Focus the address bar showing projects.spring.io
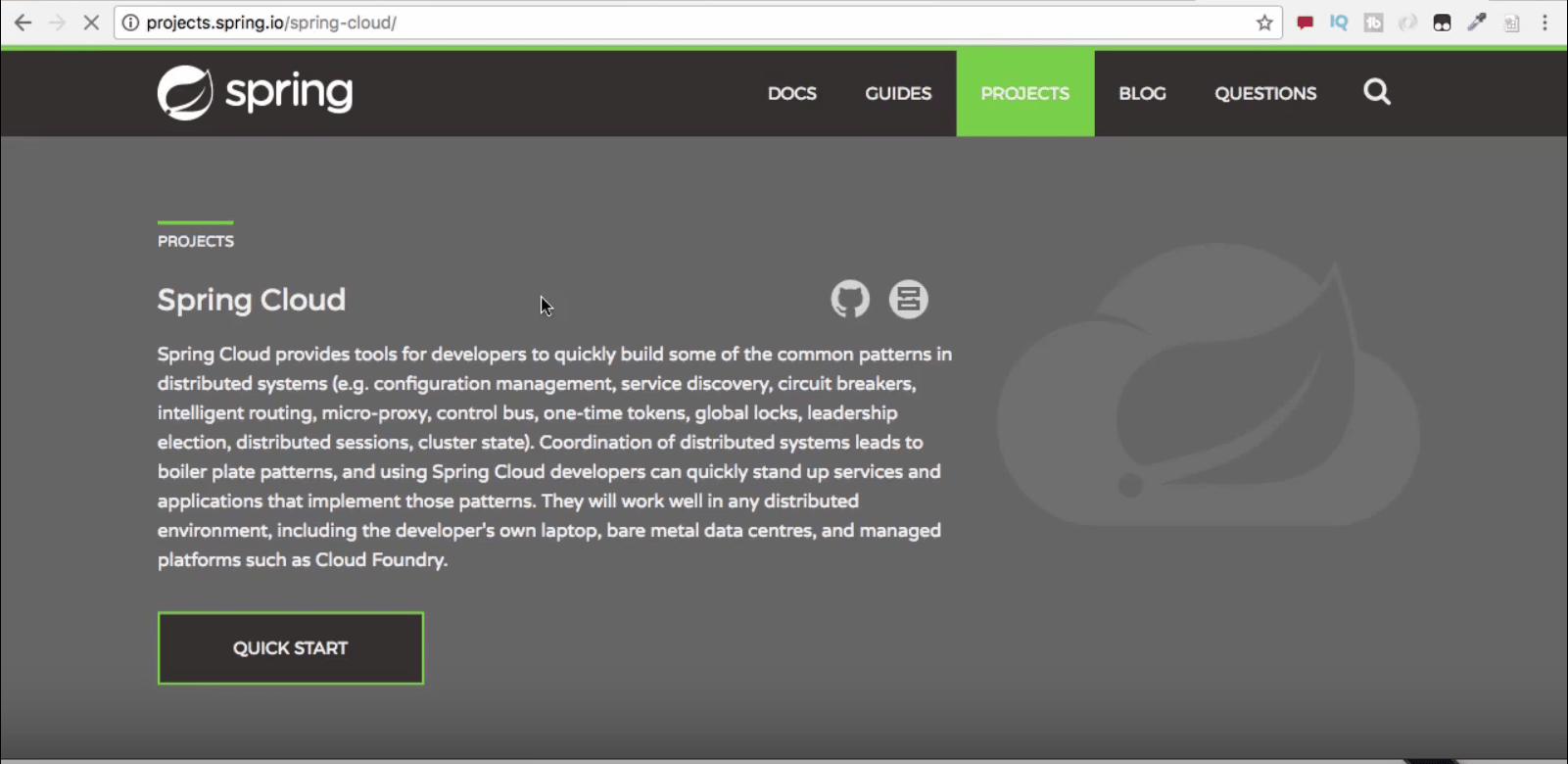Viewport: 1568px width, 764px height. pos(686,23)
